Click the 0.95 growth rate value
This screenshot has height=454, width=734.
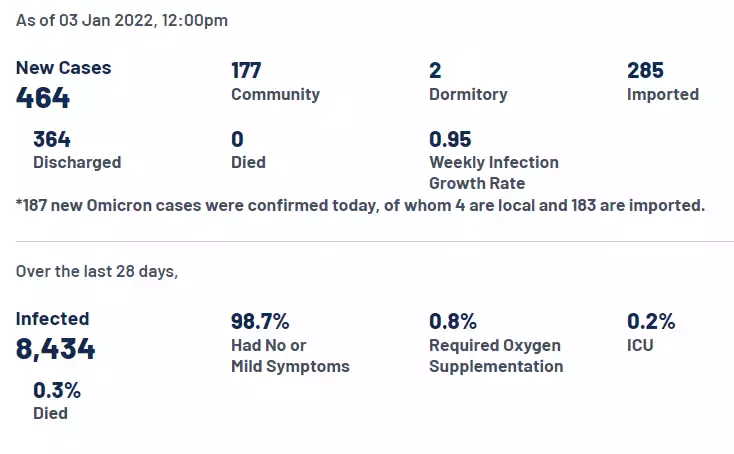pyautogui.click(x=450, y=139)
